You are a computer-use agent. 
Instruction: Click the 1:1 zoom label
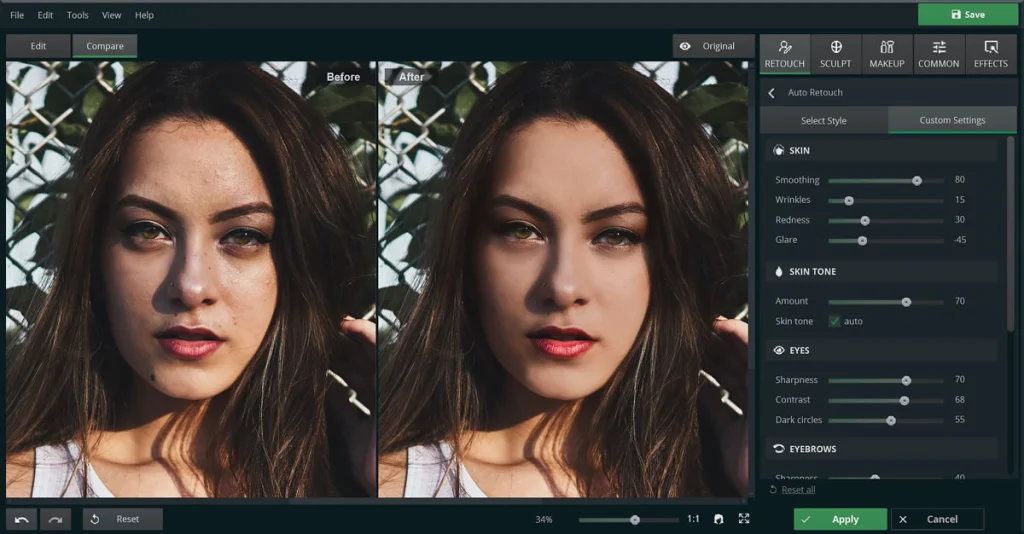693,519
